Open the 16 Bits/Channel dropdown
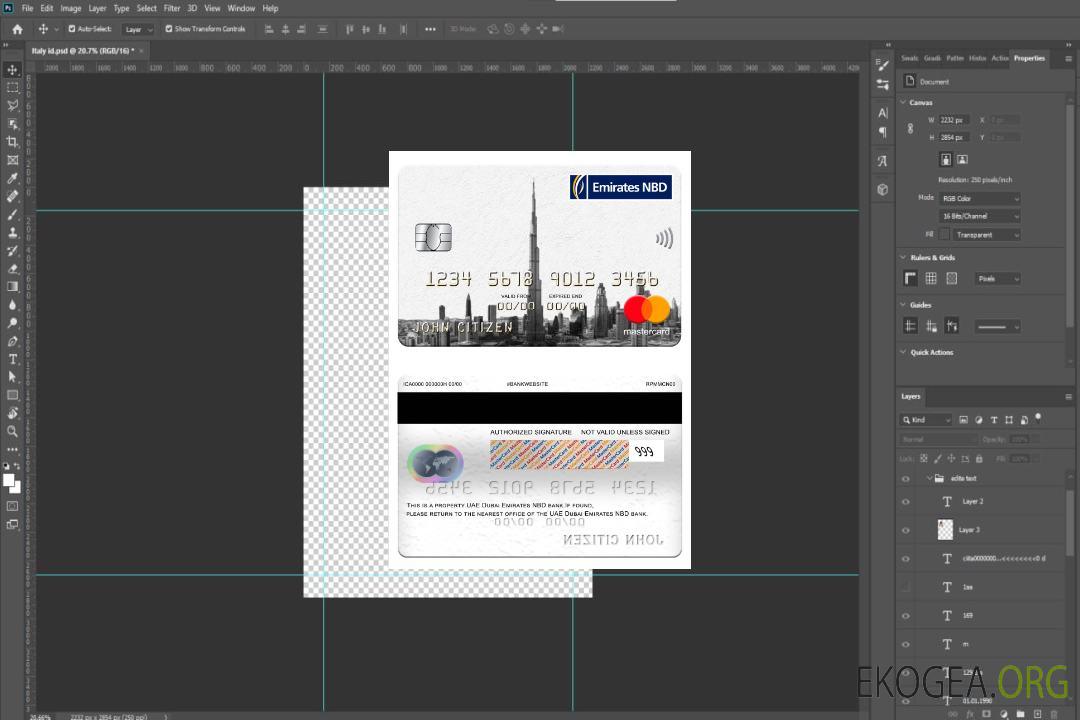 pyautogui.click(x=980, y=216)
